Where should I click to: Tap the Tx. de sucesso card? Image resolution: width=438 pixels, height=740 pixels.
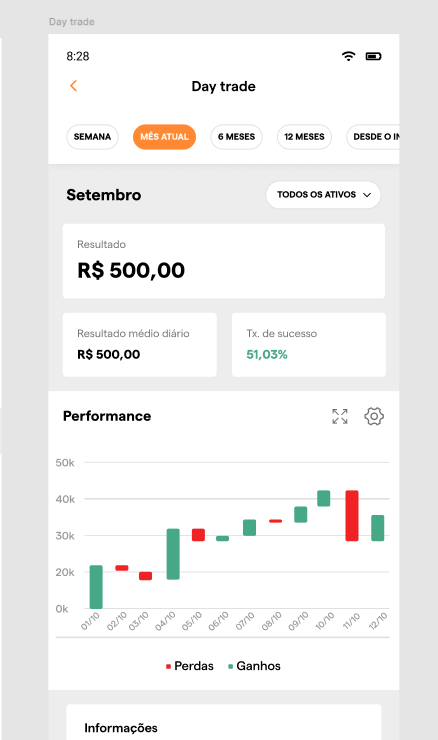click(x=309, y=345)
